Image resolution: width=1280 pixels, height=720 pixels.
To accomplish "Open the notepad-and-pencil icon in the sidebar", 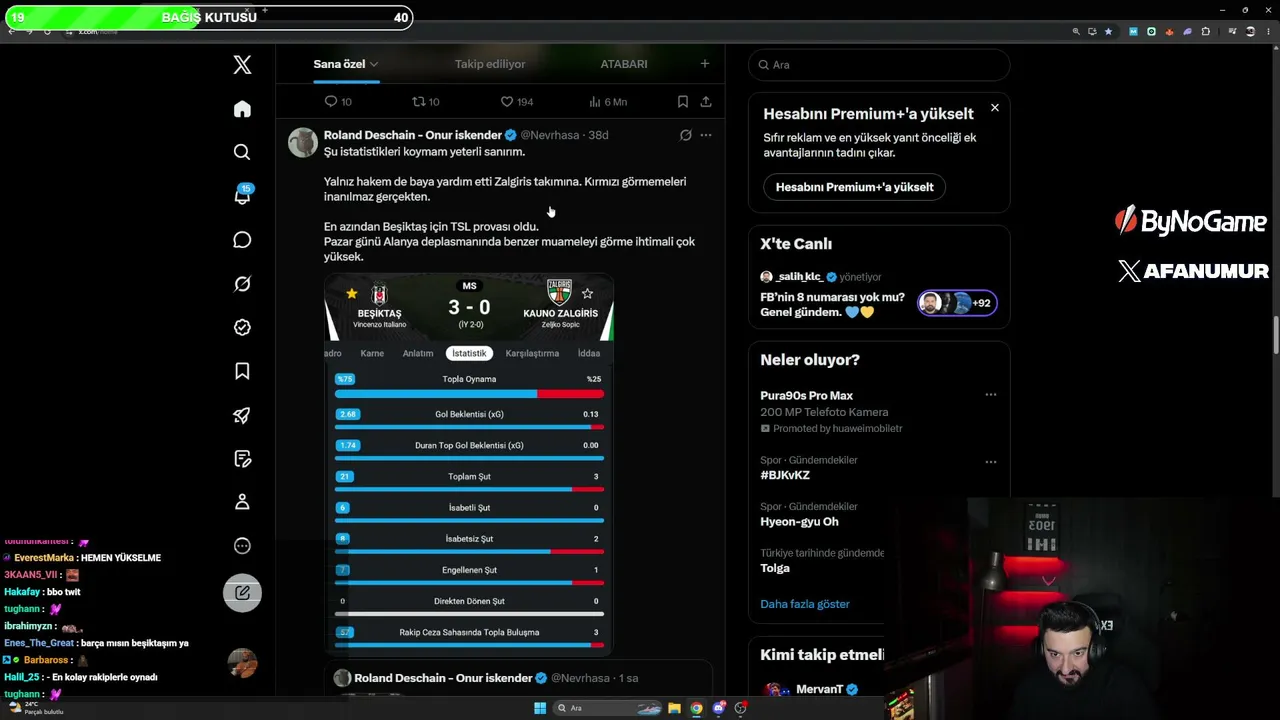I will (x=242, y=459).
